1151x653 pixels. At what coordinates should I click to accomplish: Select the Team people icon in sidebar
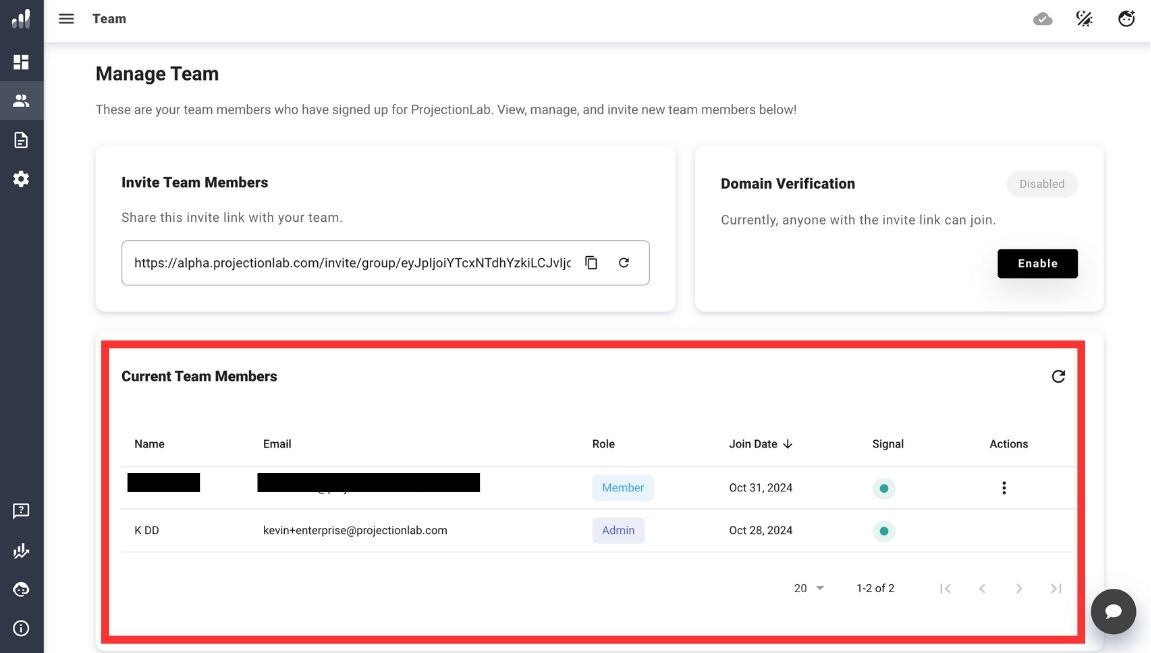(x=21, y=101)
